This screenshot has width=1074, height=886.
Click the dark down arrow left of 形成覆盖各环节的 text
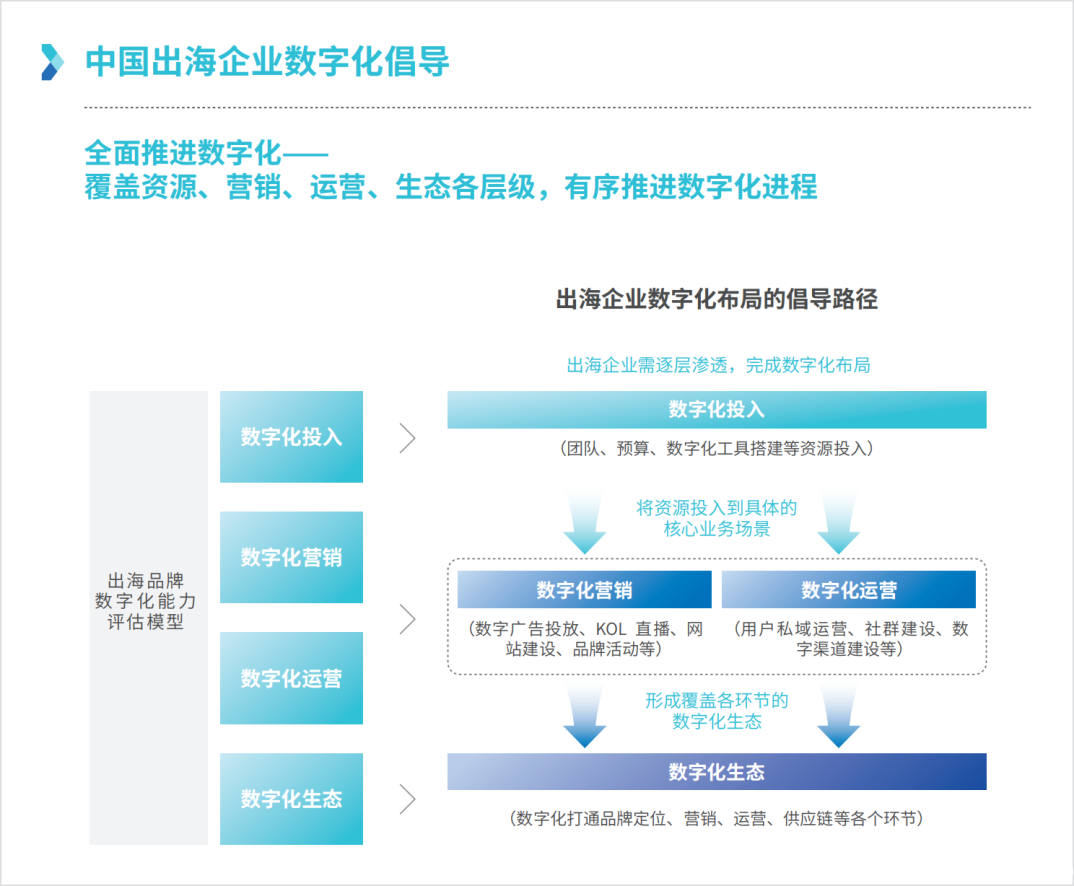585,718
